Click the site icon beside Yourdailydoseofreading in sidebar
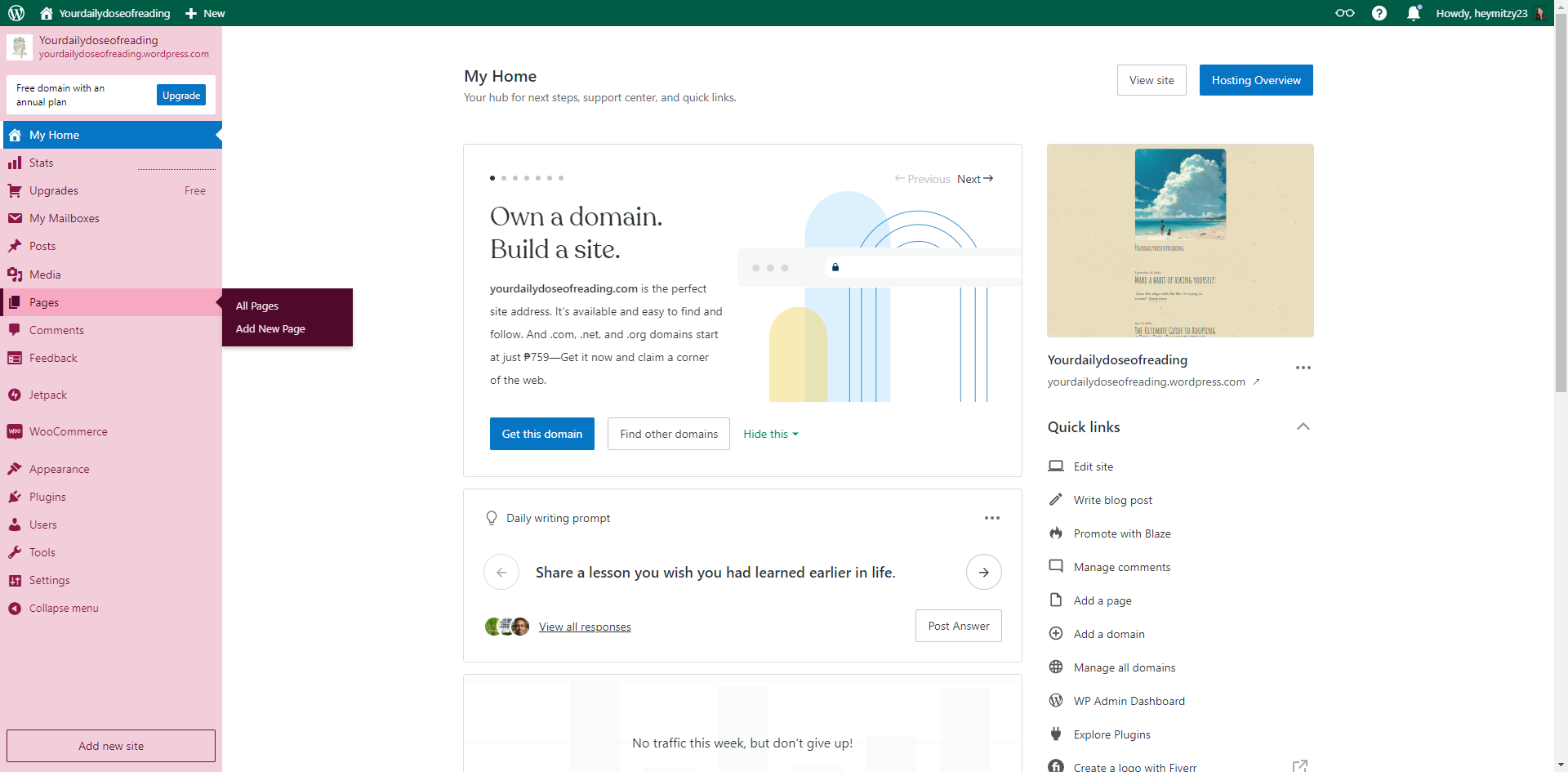 20,47
